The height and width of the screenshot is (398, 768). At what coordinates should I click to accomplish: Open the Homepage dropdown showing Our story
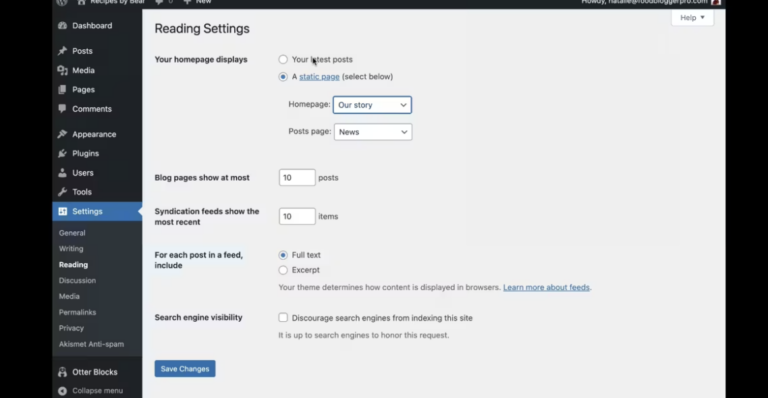tap(372, 105)
